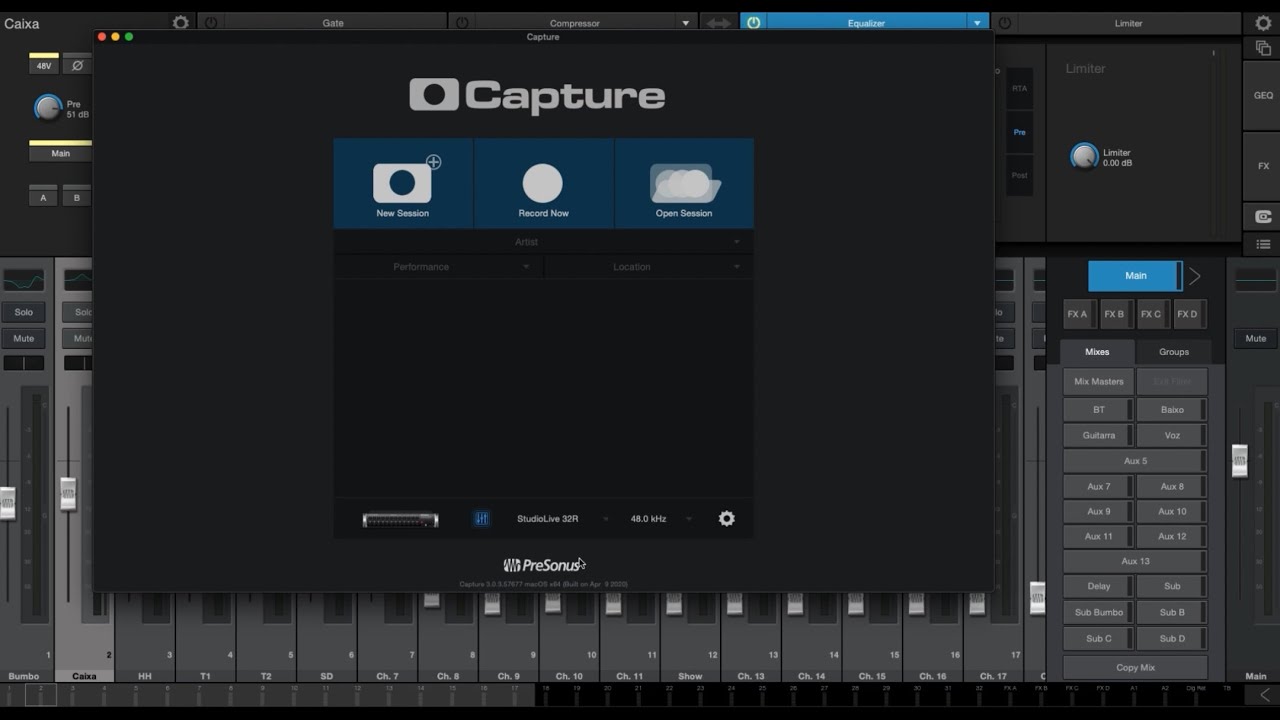Image resolution: width=1280 pixels, height=720 pixels.
Task: Select the Sub Bumbo mix
Action: click(x=1098, y=612)
